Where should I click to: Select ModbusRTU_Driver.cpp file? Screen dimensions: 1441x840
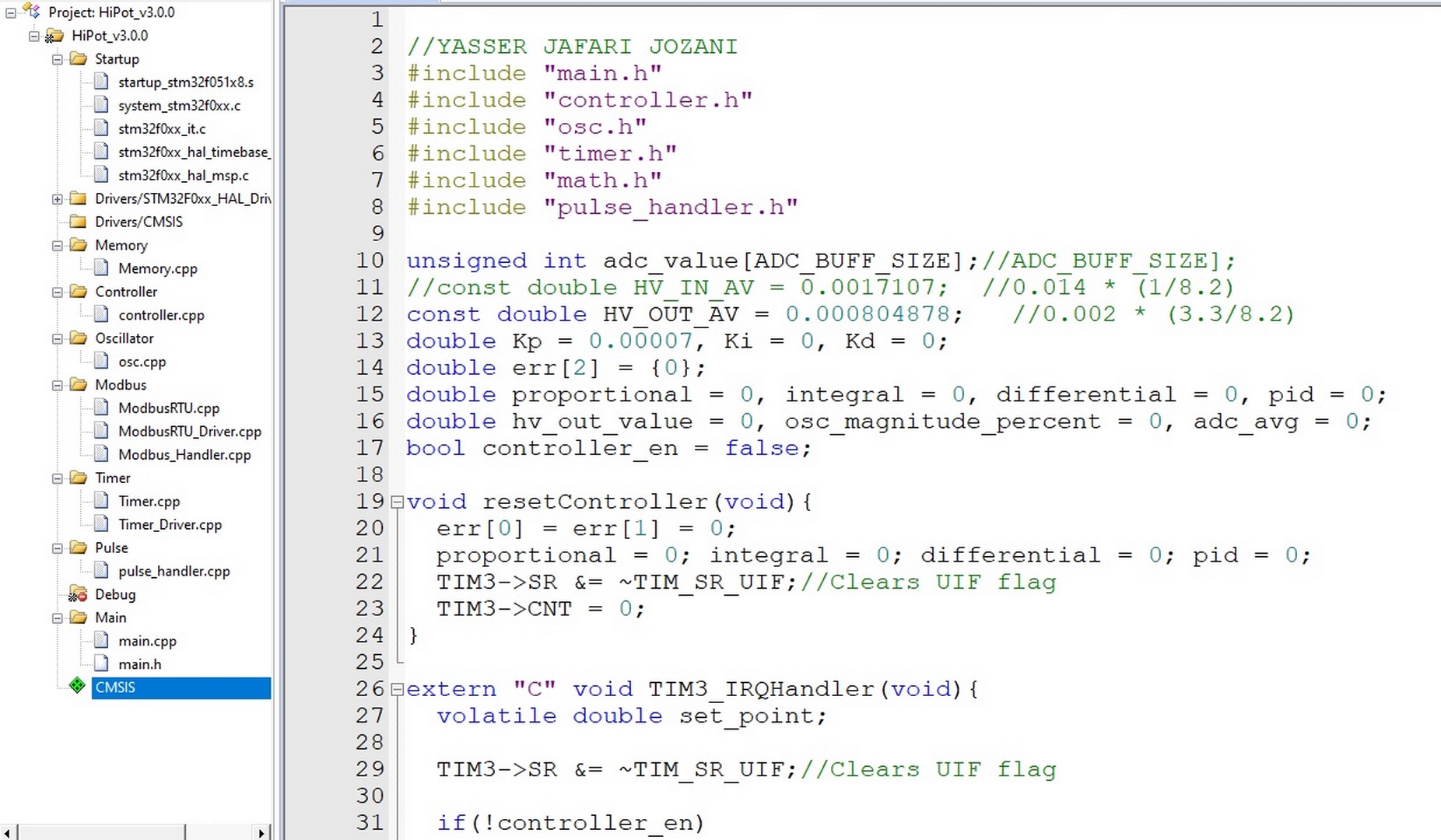click(x=189, y=431)
